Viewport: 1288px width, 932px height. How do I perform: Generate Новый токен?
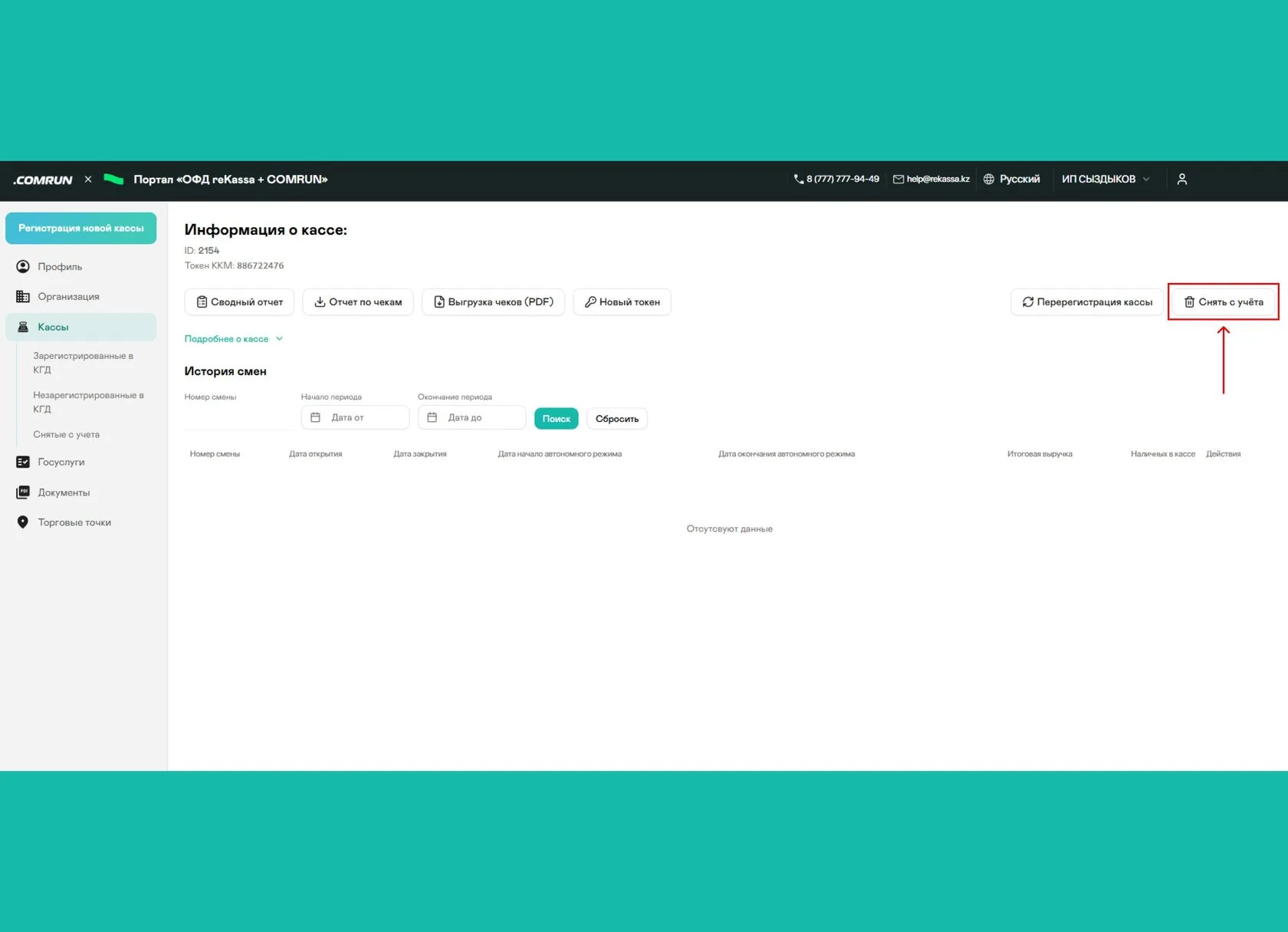(622, 301)
